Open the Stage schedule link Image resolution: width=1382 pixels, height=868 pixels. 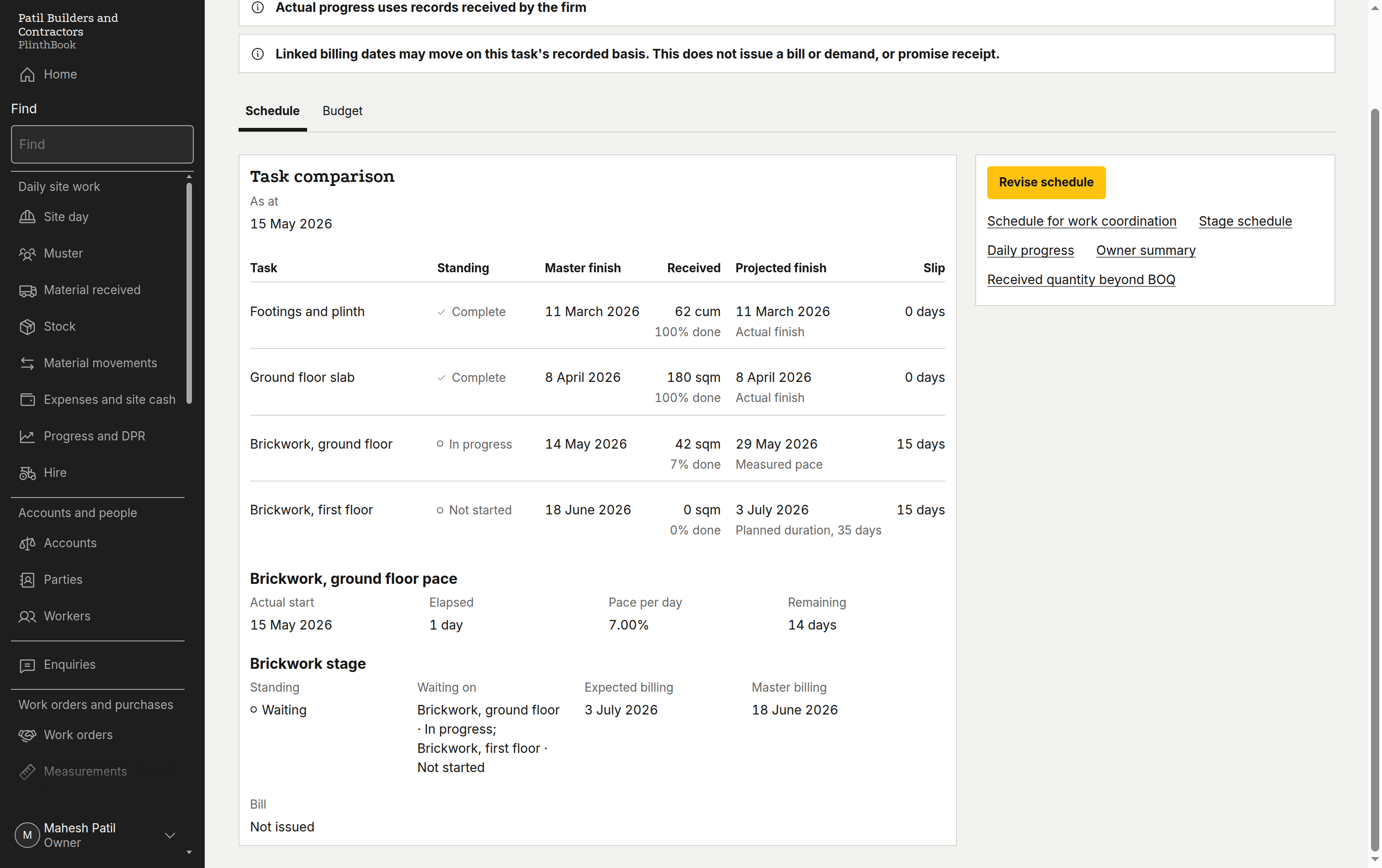tap(1245, 222)
